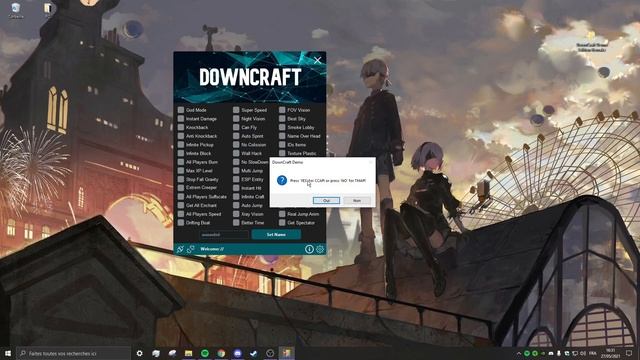
Task: Click the FRA language indicator
Action: [593, 353]
